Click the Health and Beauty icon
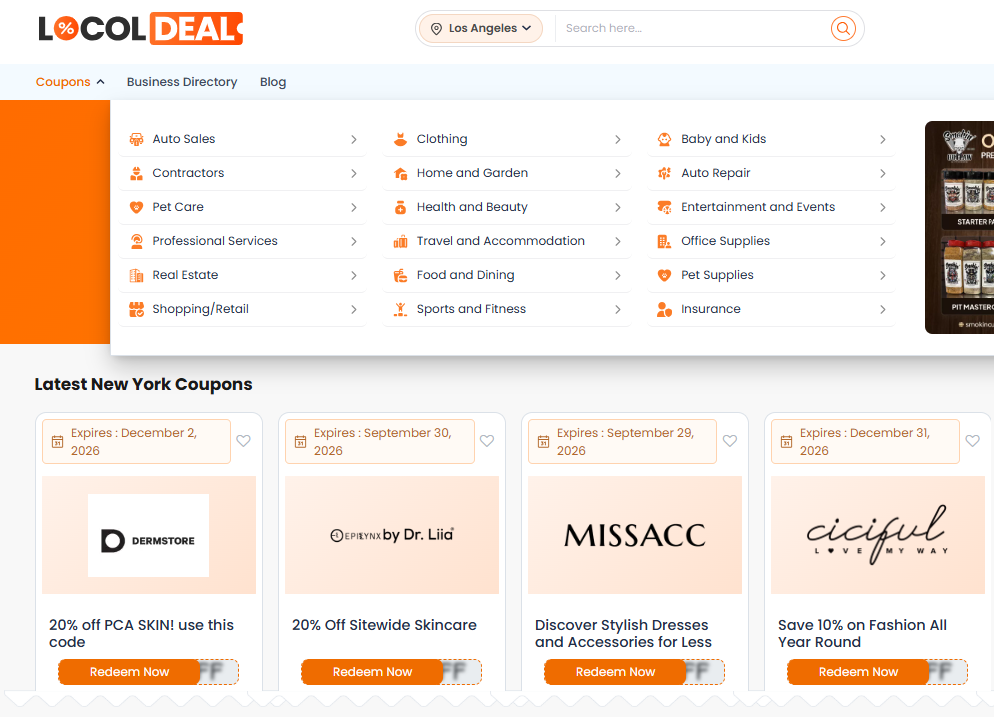994x717 pixels. [401, 207]
